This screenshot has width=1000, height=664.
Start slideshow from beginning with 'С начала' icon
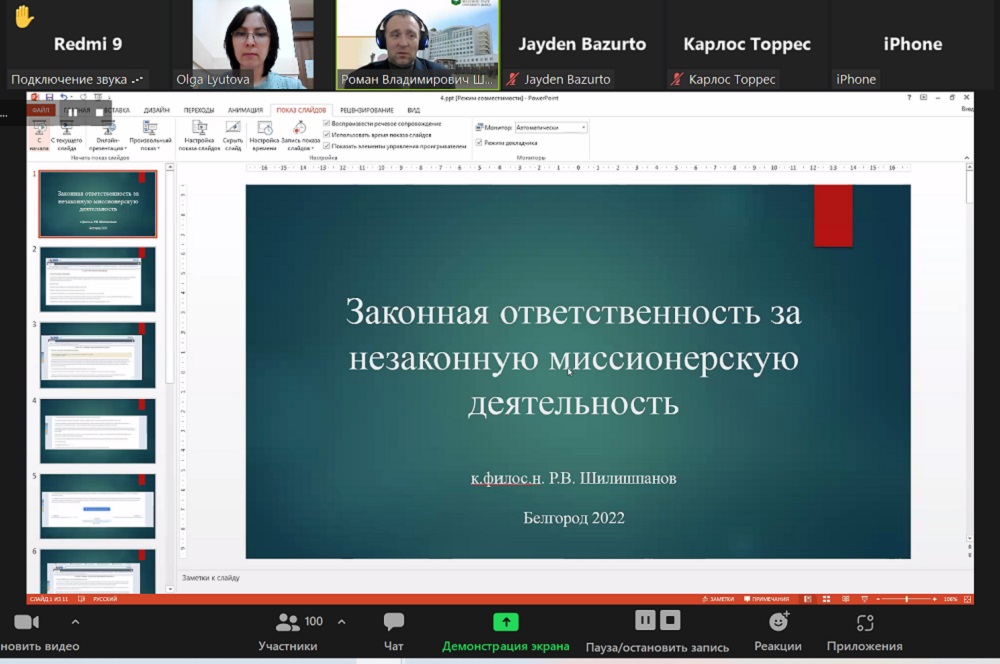[39, 132]
